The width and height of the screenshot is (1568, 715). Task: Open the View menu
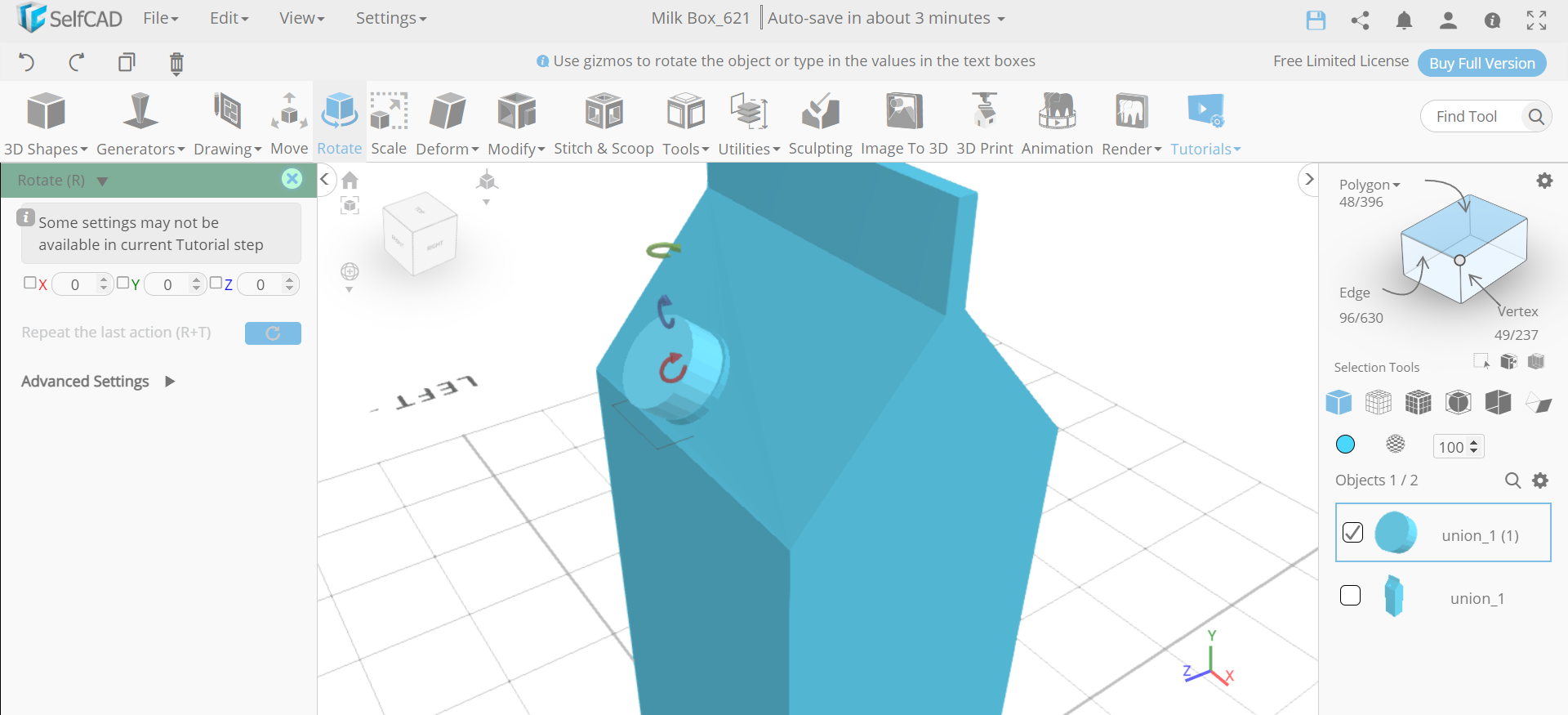(301, 18)
